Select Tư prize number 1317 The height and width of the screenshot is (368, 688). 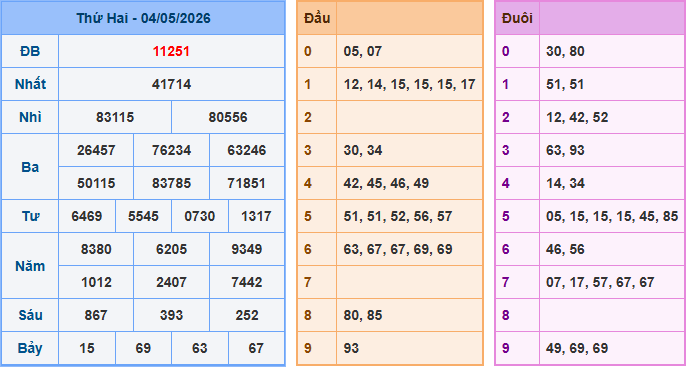256,216
